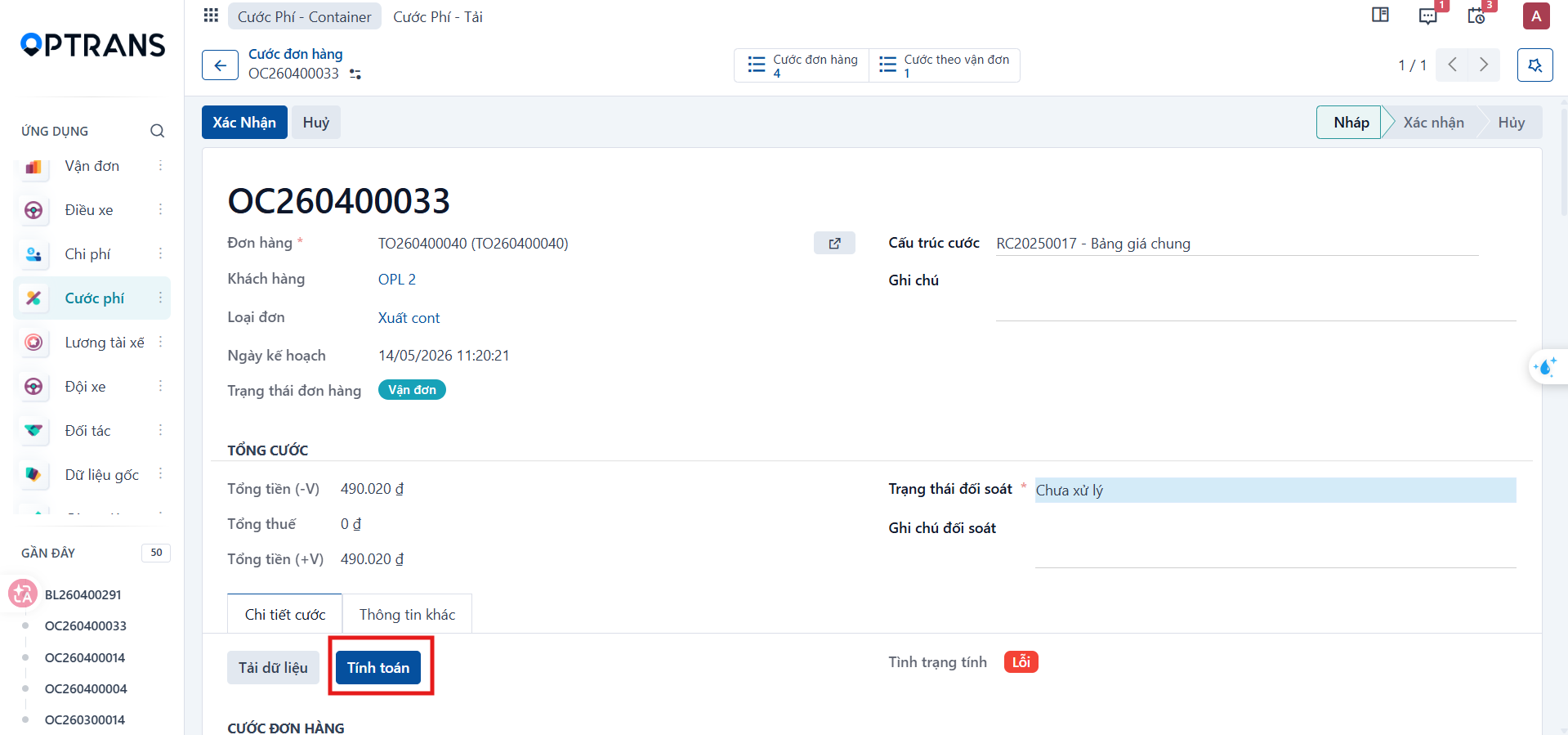Click the Tải dữ liệu button
1568x735 pixels.
[273, 668]
